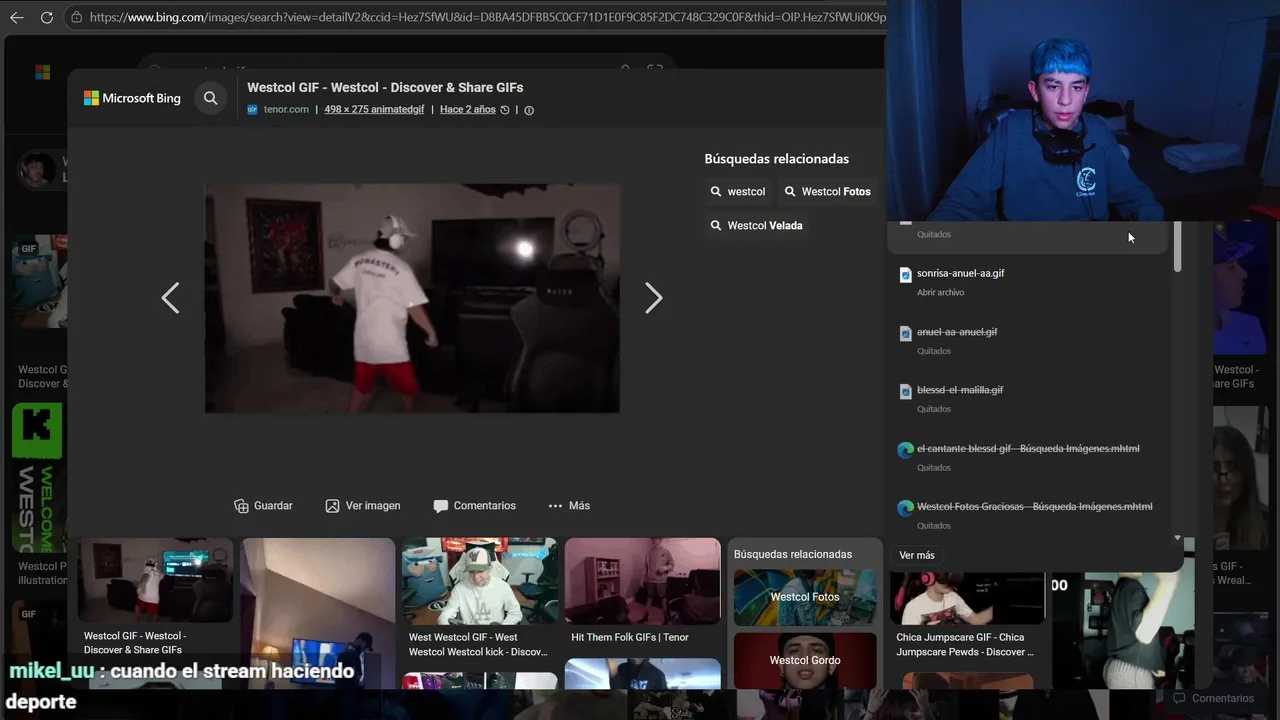Open Comentarios under the image

(x=475, y=506)
